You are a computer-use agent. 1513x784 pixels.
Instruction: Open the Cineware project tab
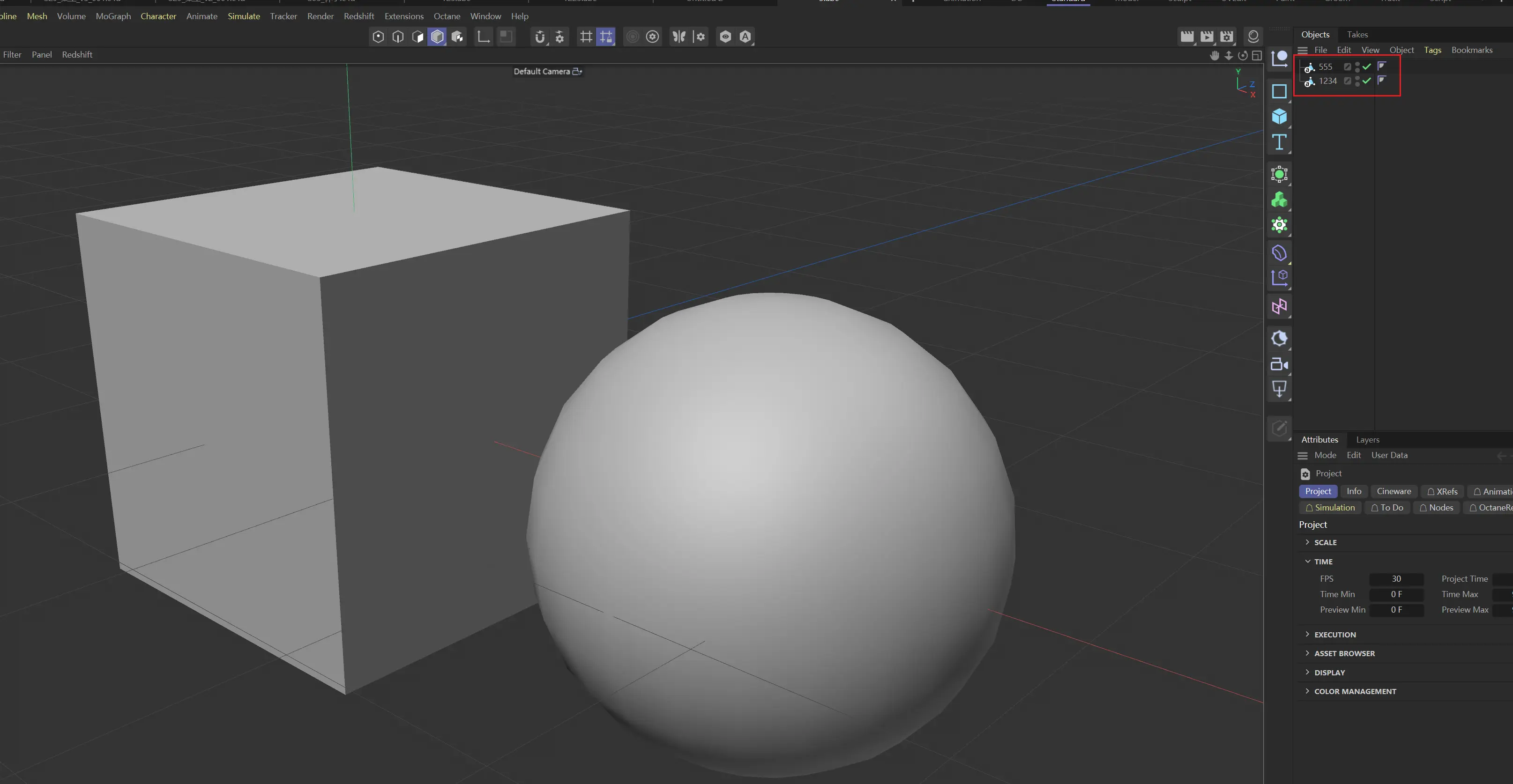(1394, 492)
